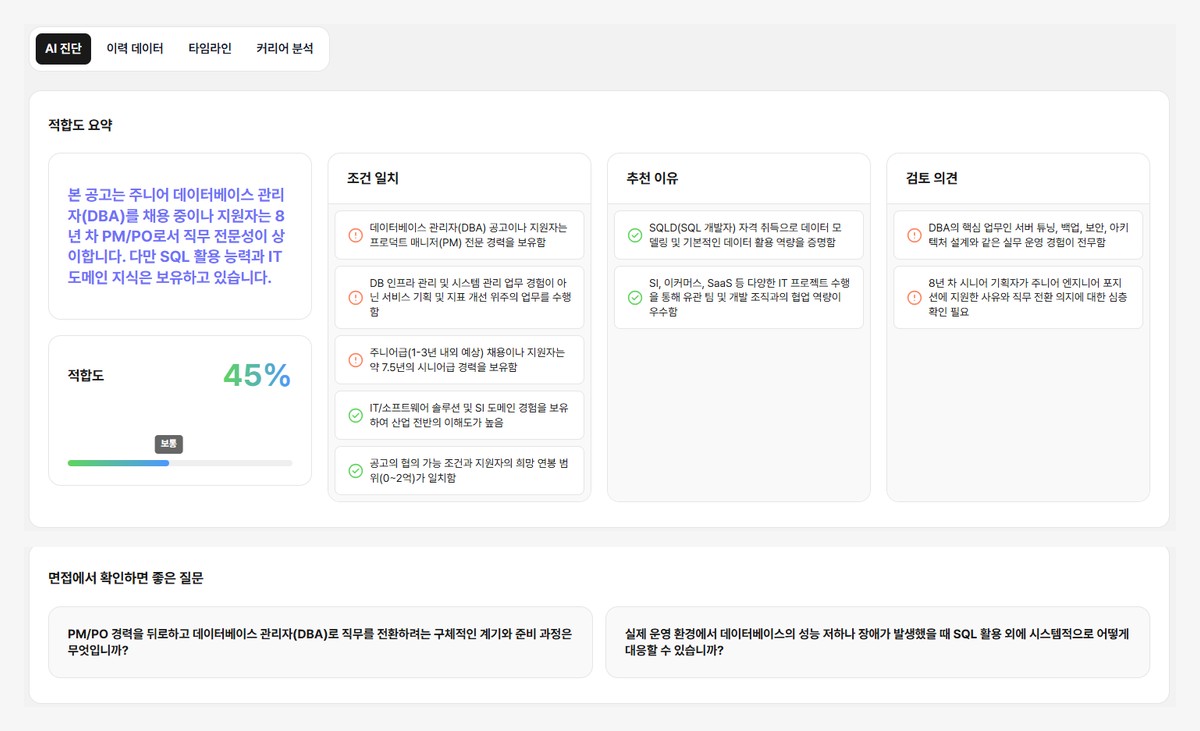Click the 면접에서 확인하면 좋은 질문 heading
The width and height of the screenshot is (1200, 731).
(126, 578)
